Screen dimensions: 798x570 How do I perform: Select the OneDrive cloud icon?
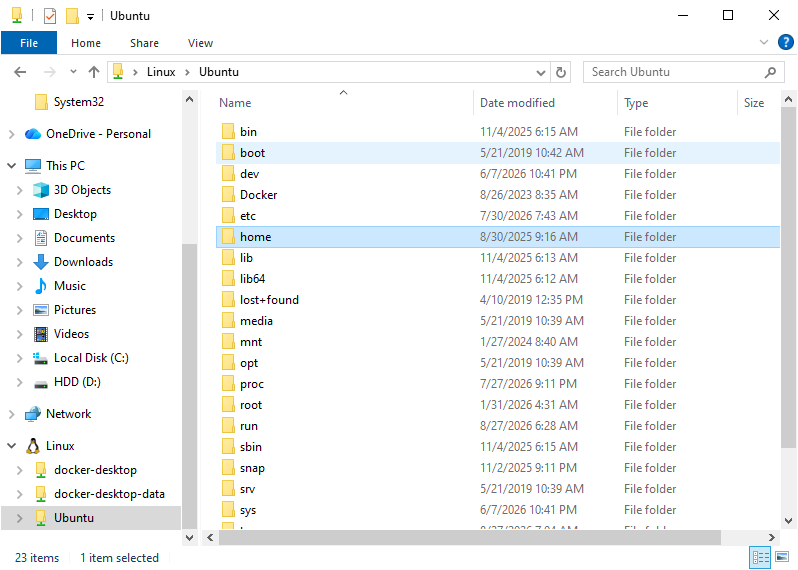(x=33, y=134)
